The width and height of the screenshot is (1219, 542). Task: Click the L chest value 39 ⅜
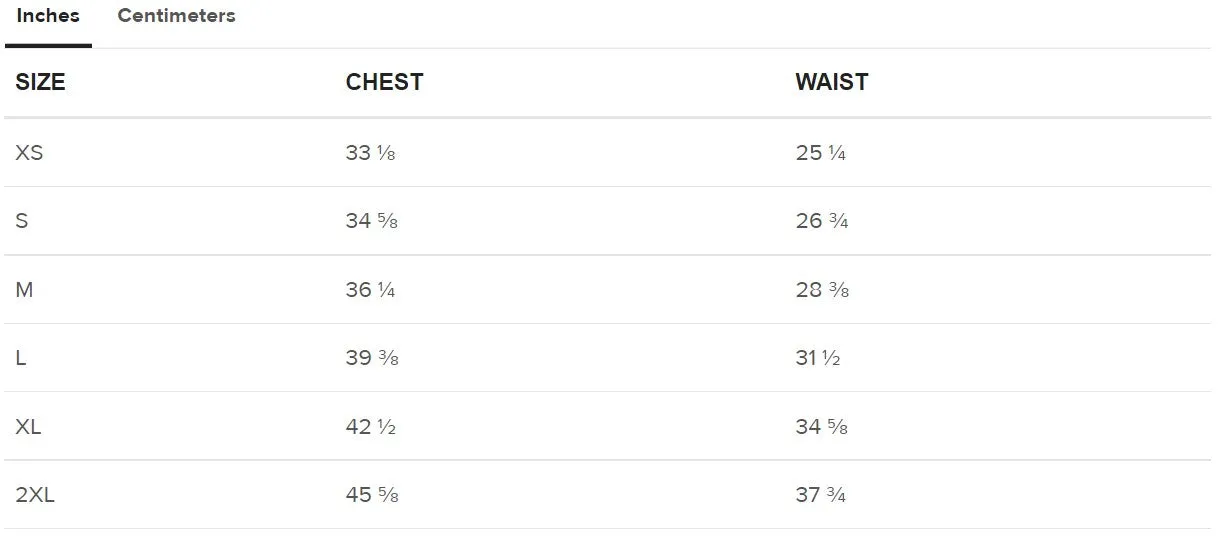[372, 358]
